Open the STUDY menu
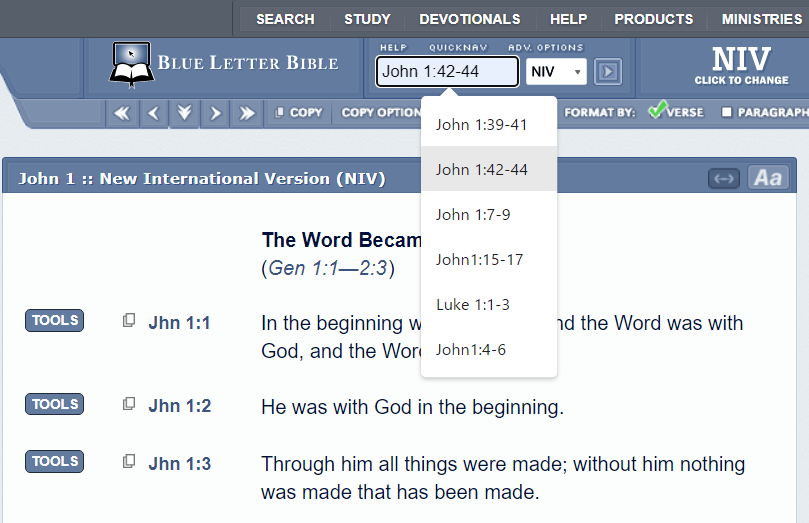 click(367, 19)
